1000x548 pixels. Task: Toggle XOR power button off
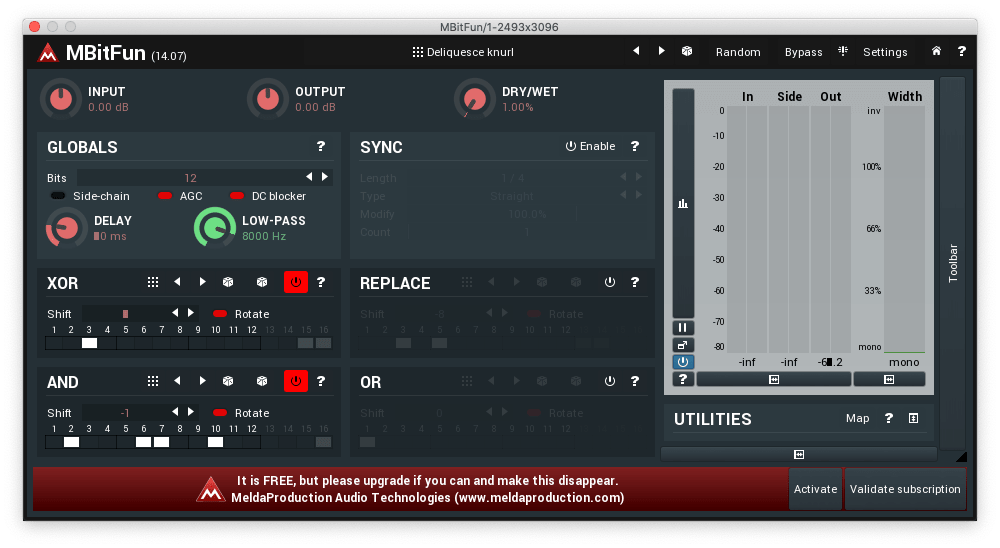(x=296, y=282)
